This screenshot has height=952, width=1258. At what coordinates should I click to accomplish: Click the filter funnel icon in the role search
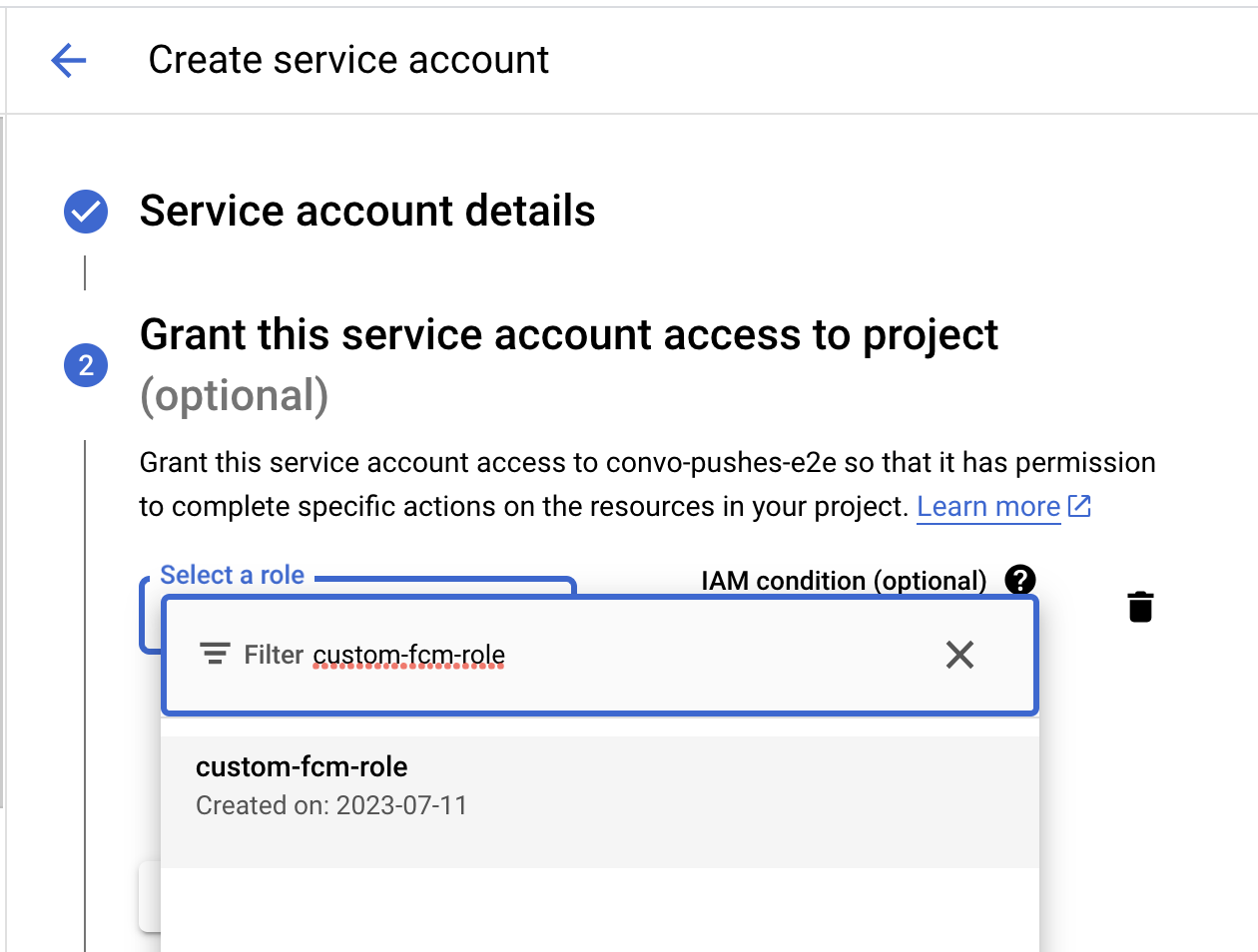215,655
